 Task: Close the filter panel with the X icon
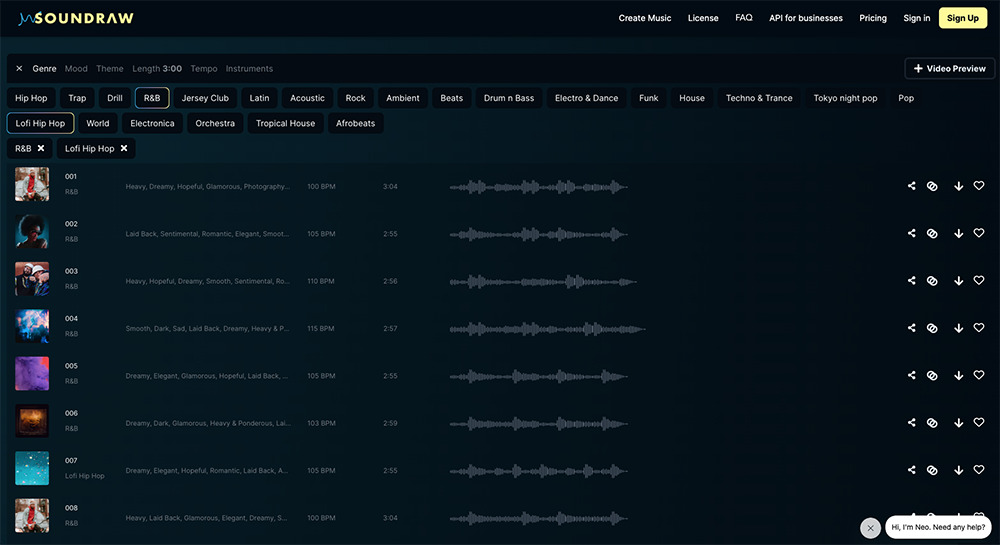[x=19, y=69]
